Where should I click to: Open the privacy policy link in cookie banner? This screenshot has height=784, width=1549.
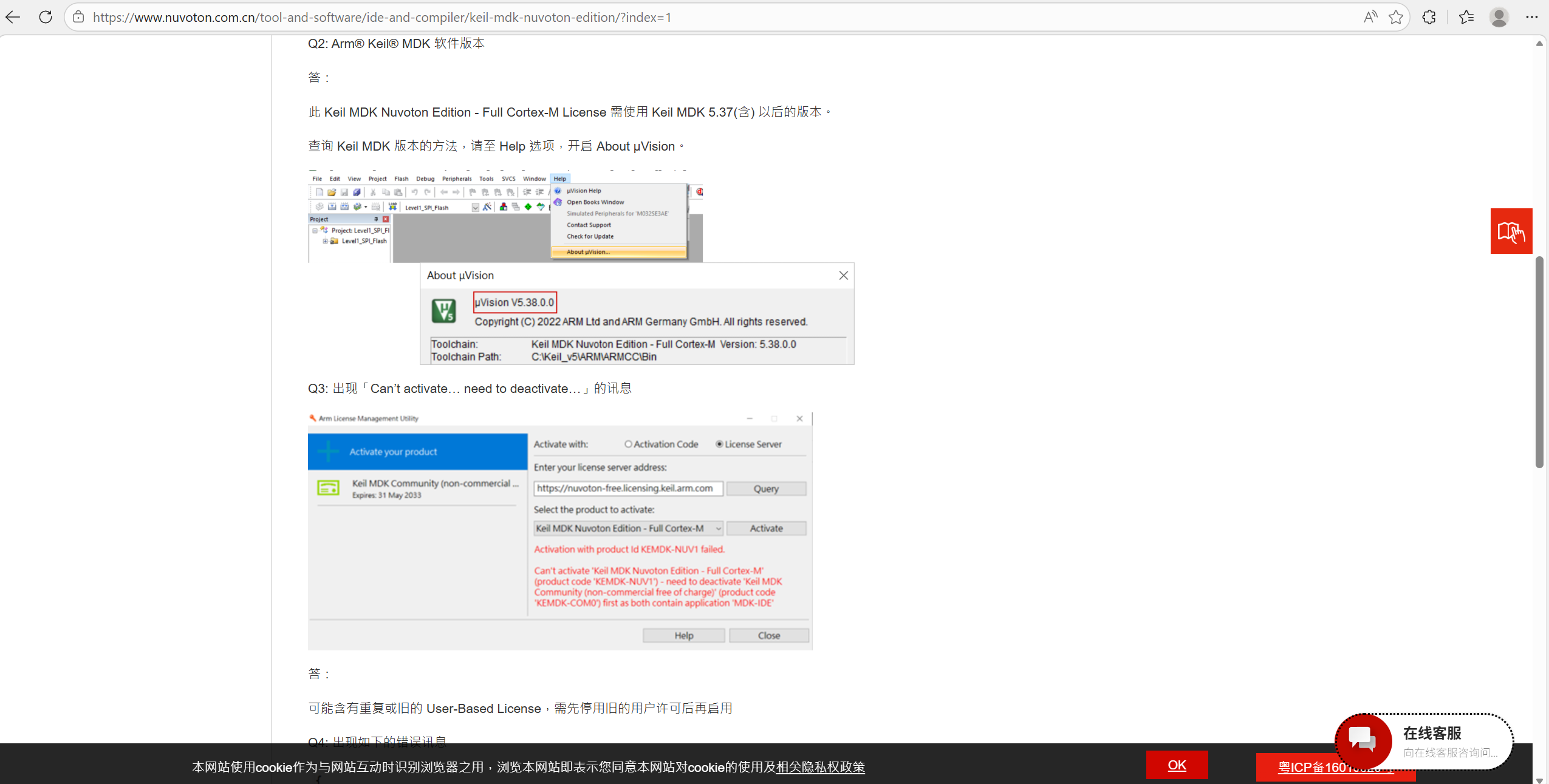(x=820, y=767)
